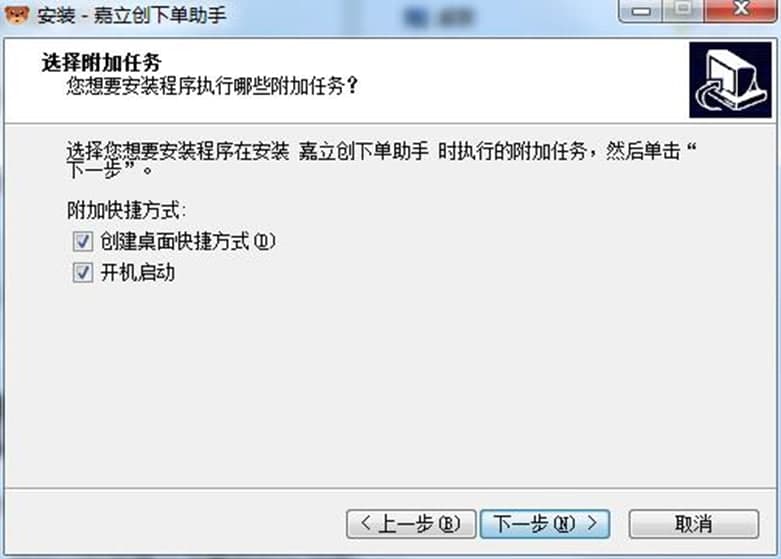781x559 pixels.
Task: Click the left chevron on 上一步 button
Action: [x=366, y=523]
